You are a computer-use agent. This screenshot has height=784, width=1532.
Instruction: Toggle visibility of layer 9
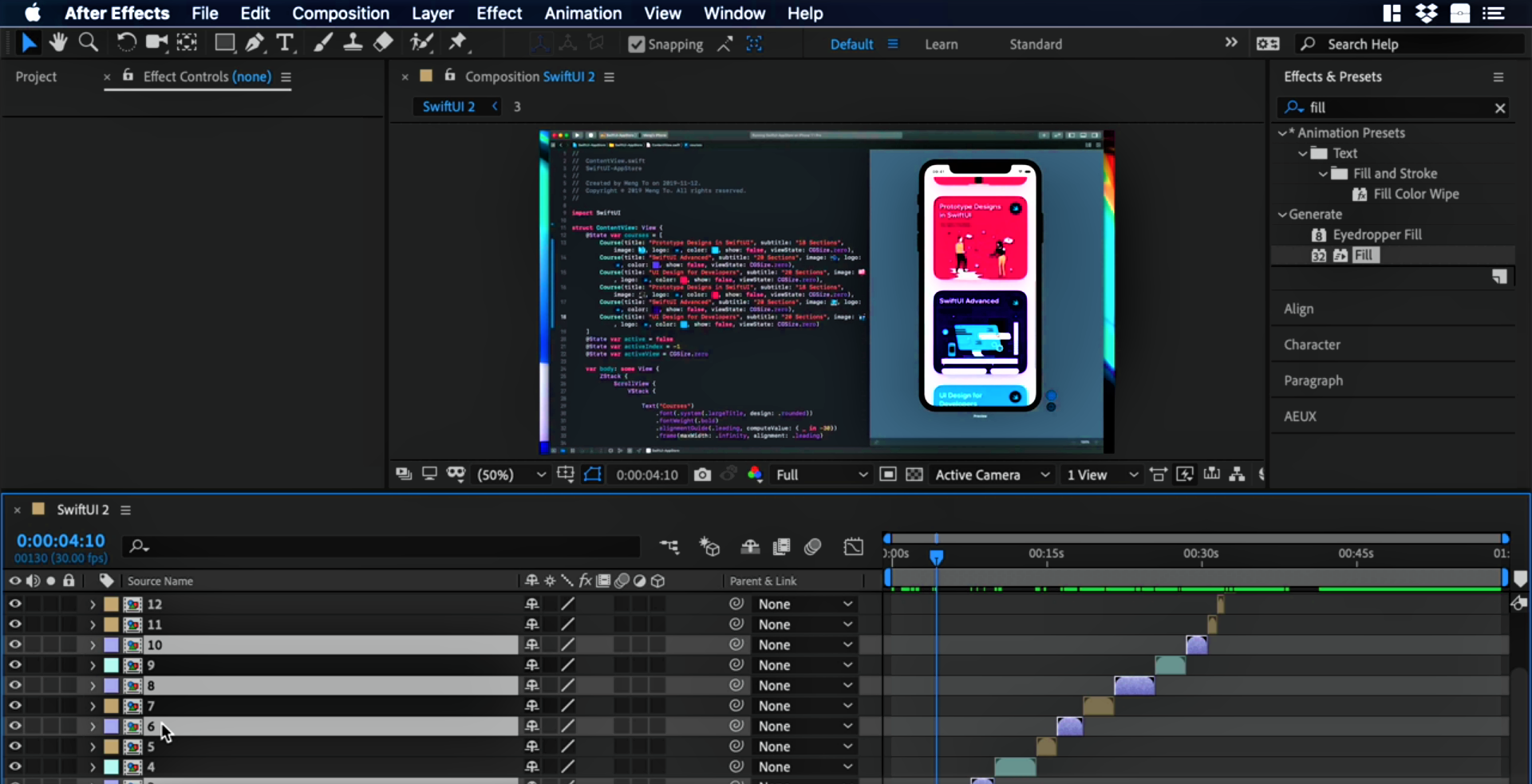pos(14,665)
